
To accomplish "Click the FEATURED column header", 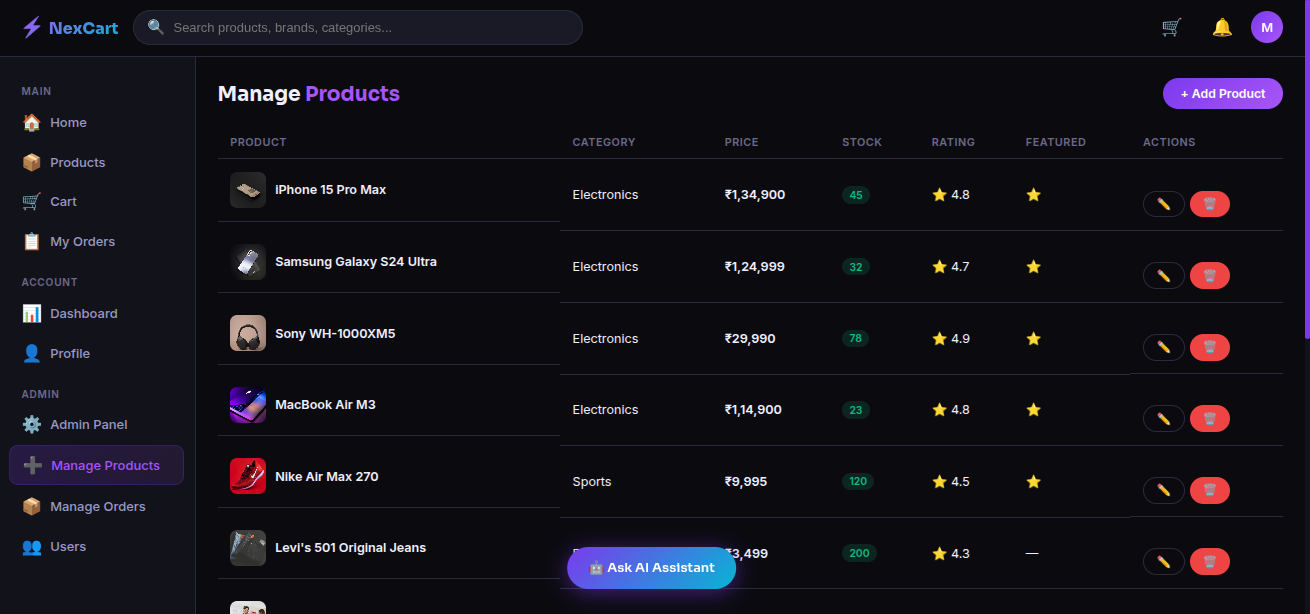I will [x=1055, y=142].
